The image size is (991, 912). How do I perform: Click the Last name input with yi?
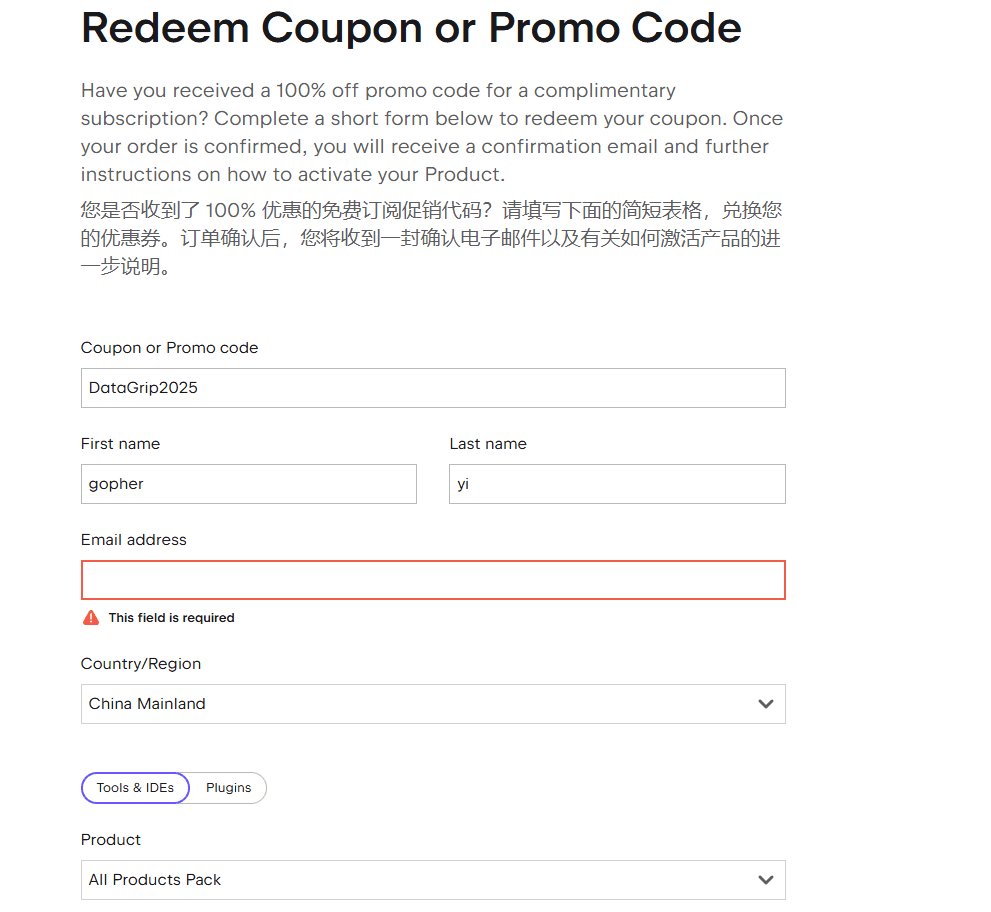(x=617, y=484)
